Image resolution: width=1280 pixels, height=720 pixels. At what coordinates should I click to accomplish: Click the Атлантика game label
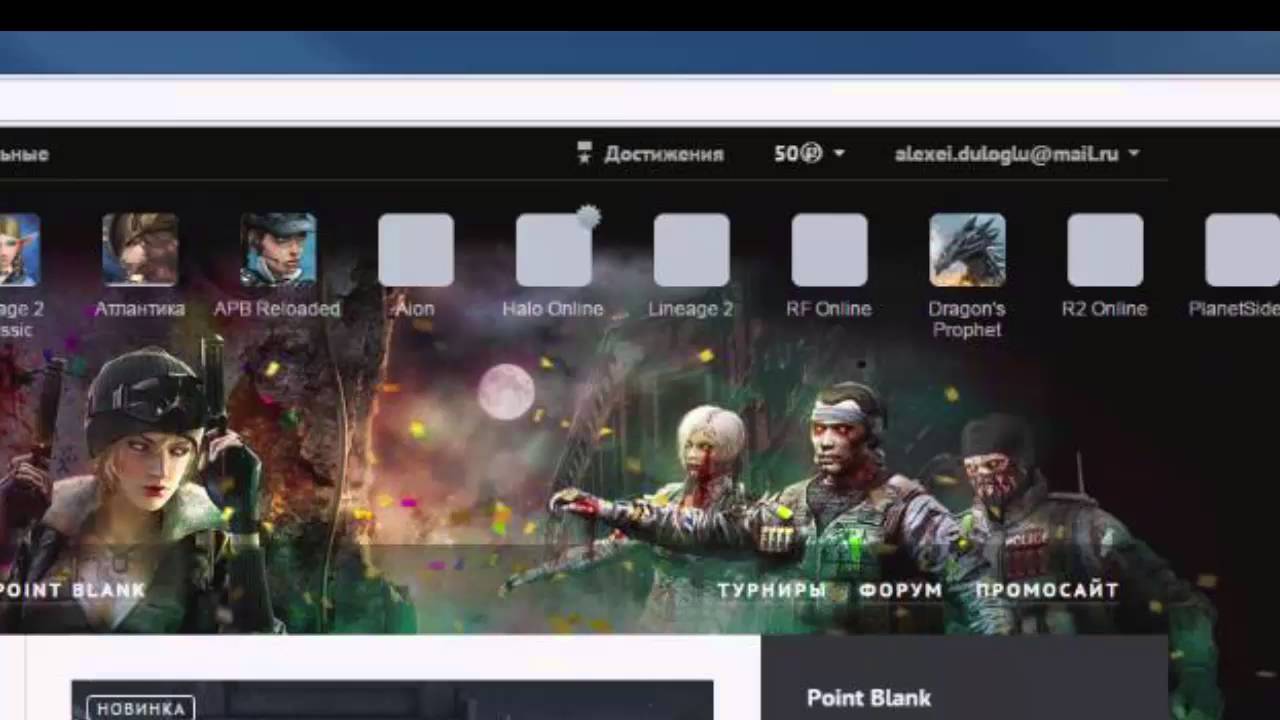140,309
